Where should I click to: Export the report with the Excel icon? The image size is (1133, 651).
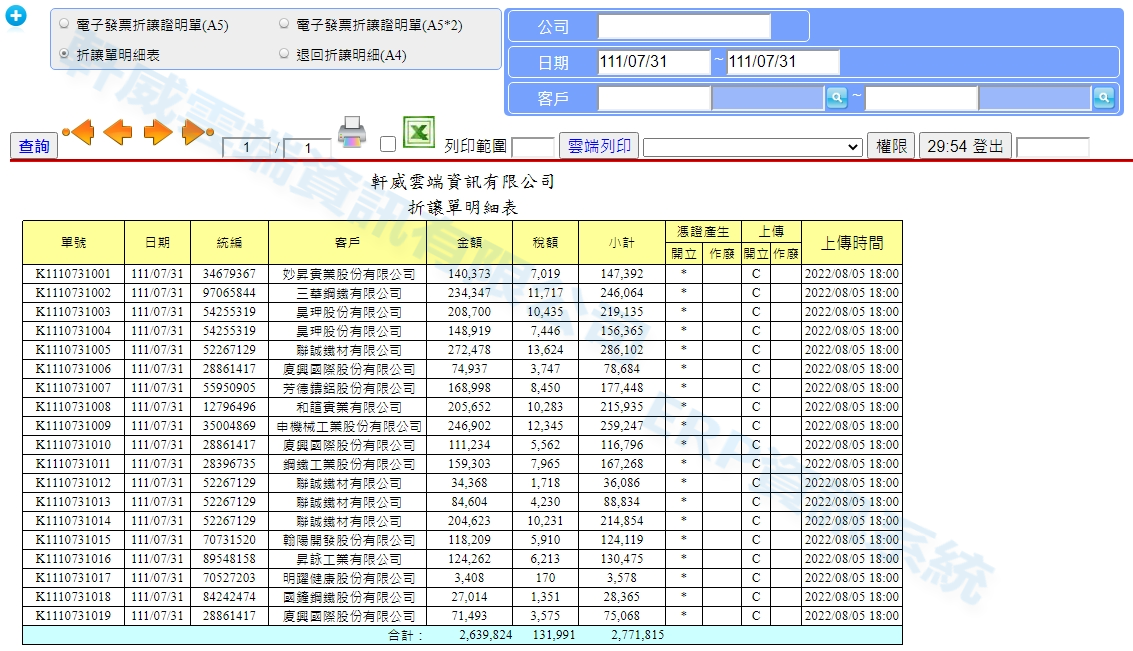pyautogui.click(x=418, y=132)
